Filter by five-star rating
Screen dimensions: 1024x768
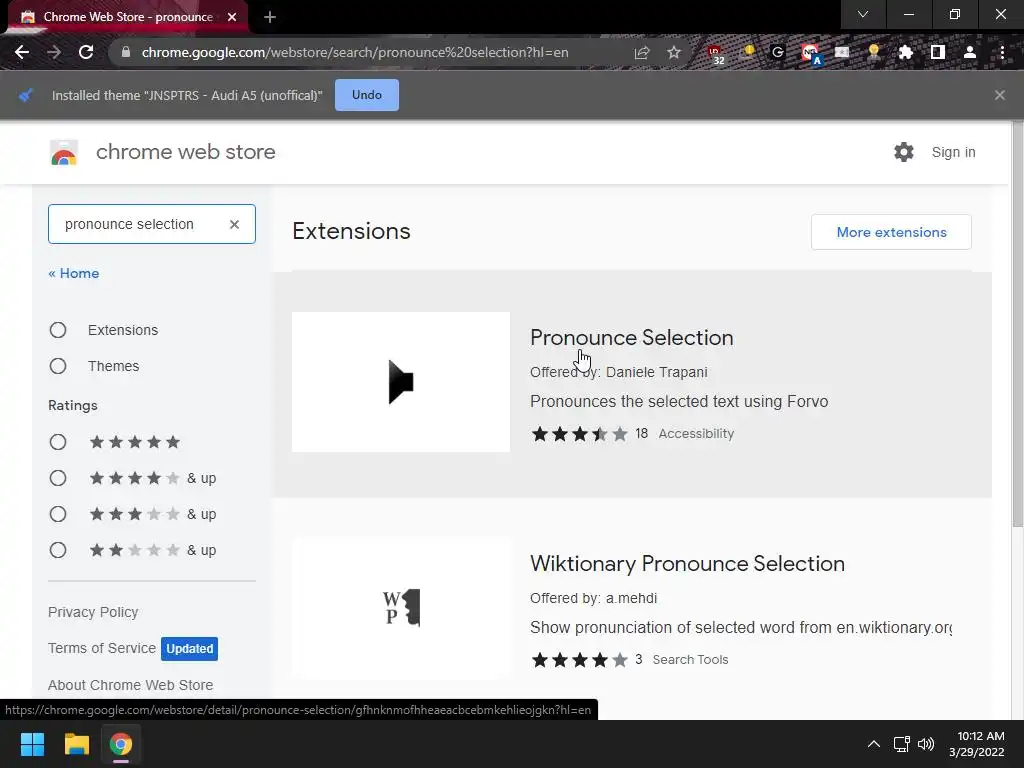click(x=58, y=442)
